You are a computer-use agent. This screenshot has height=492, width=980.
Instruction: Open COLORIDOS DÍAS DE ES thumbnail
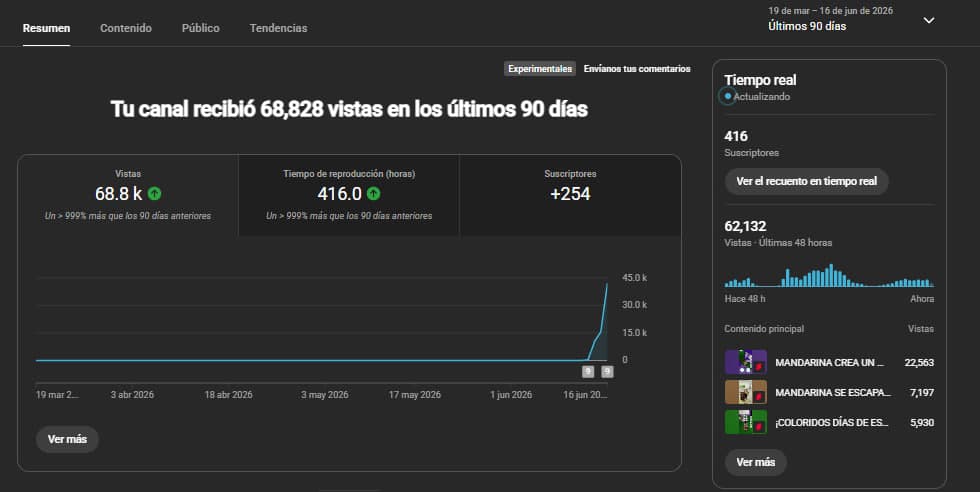pyautogui.click(x=746, y=422)
